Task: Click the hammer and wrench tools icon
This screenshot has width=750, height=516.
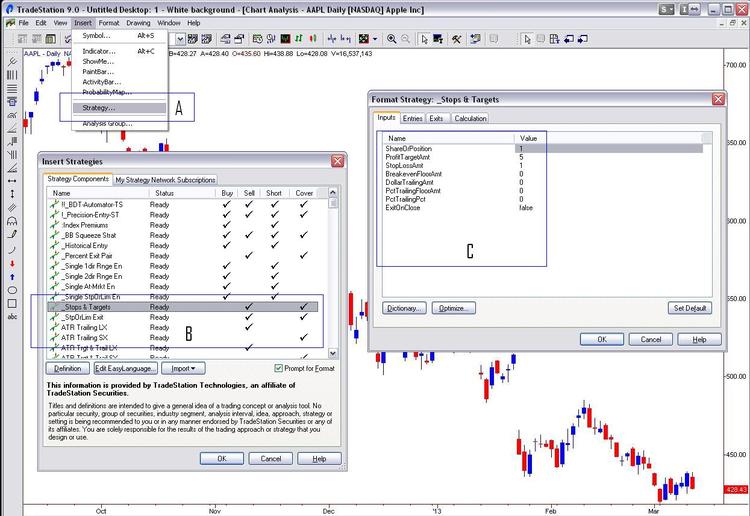Action: [456, 39]
